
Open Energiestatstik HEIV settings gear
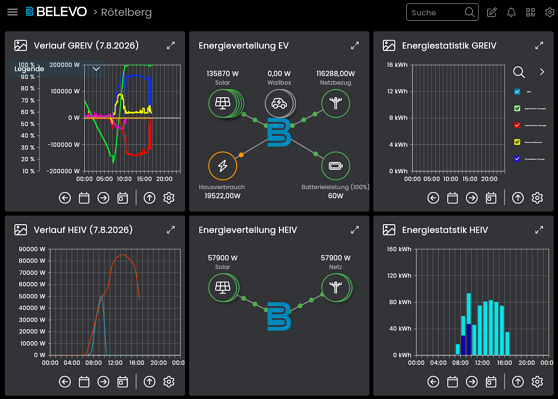click(x=537, y=382)
